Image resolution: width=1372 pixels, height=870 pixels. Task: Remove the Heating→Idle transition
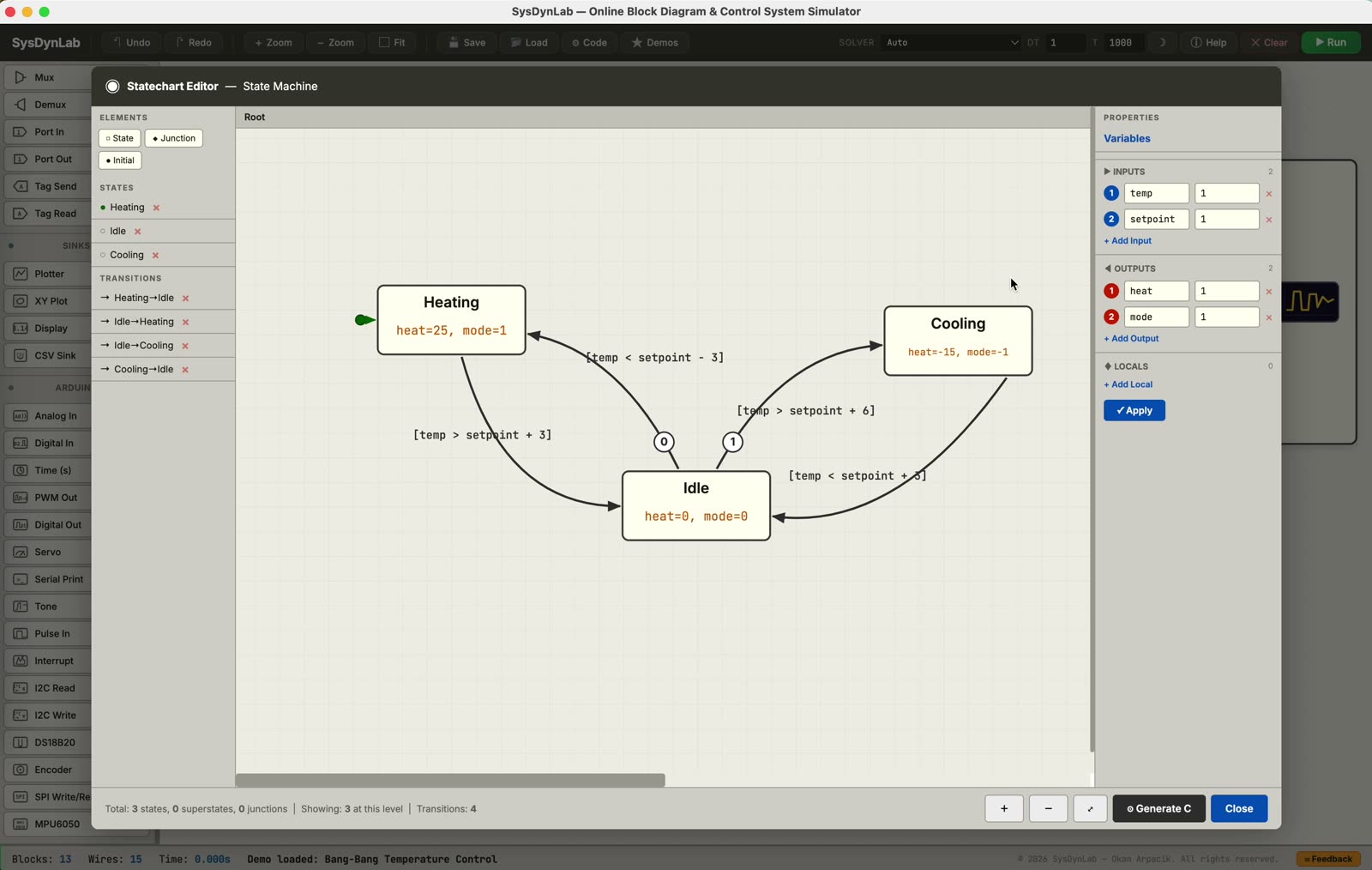pos(185,299)
